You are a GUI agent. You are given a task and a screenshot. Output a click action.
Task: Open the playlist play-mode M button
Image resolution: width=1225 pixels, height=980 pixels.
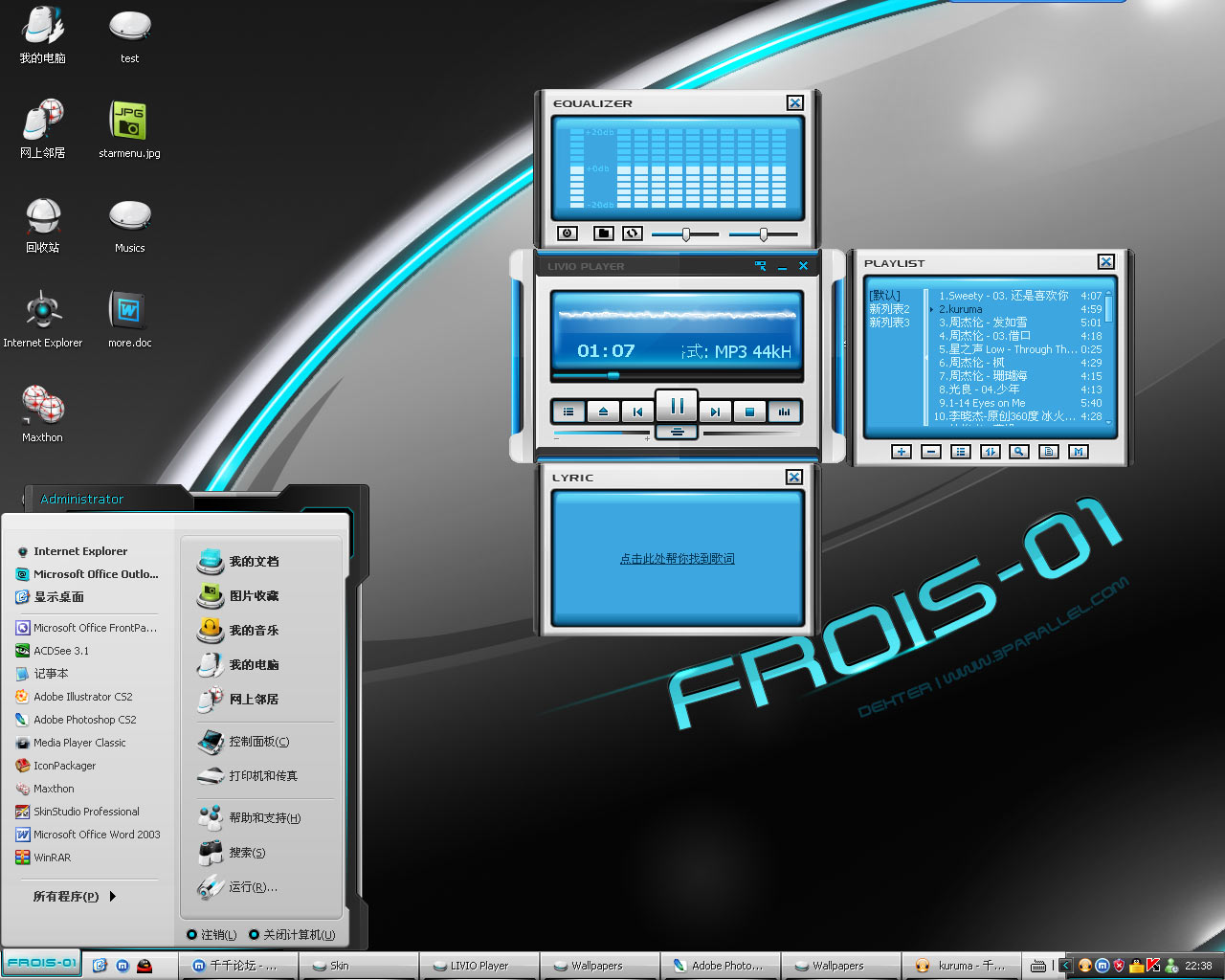[1079, 452]
